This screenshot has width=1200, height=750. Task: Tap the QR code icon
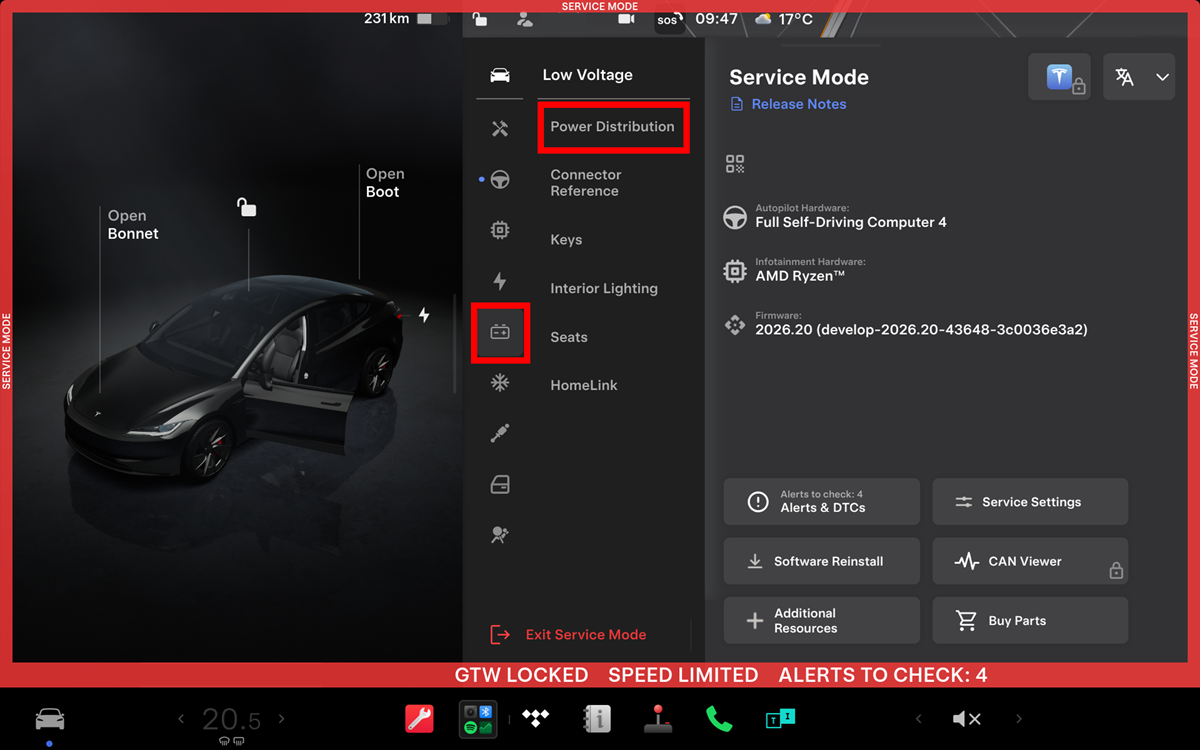[735, 164]
